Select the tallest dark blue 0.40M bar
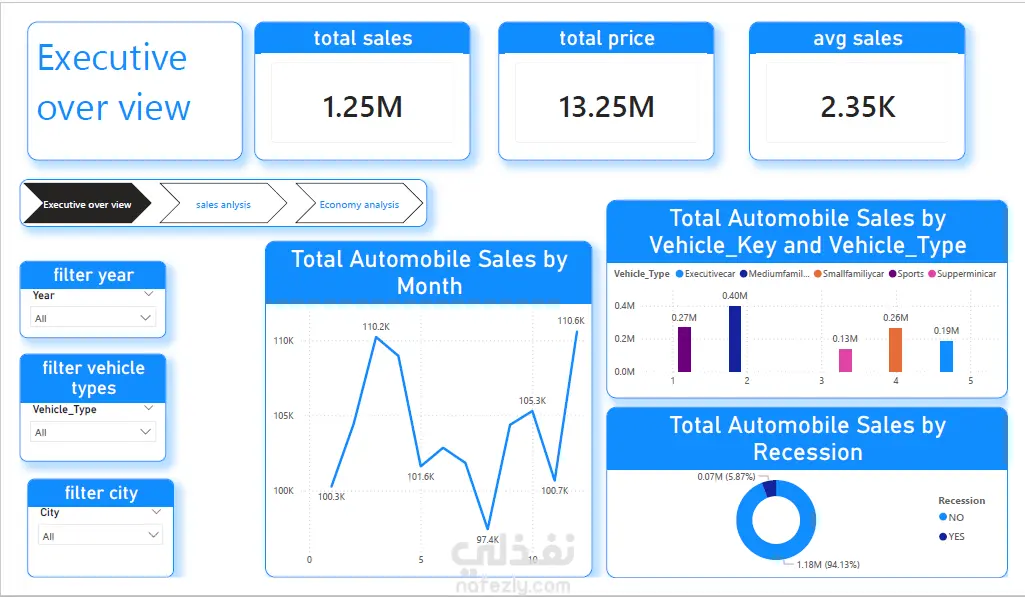 pos(735,339)
